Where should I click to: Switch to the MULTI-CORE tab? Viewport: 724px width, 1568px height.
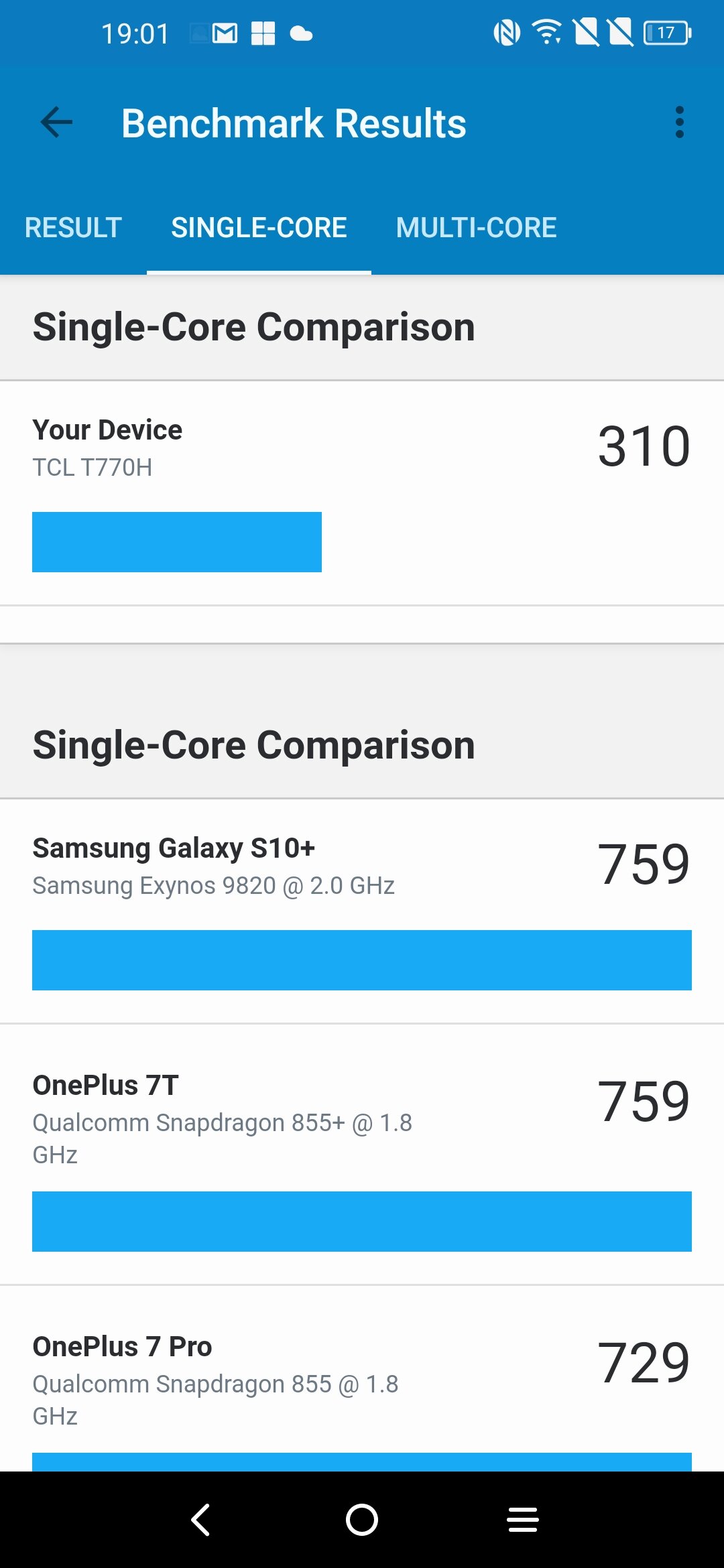click(x=476, y=228)
